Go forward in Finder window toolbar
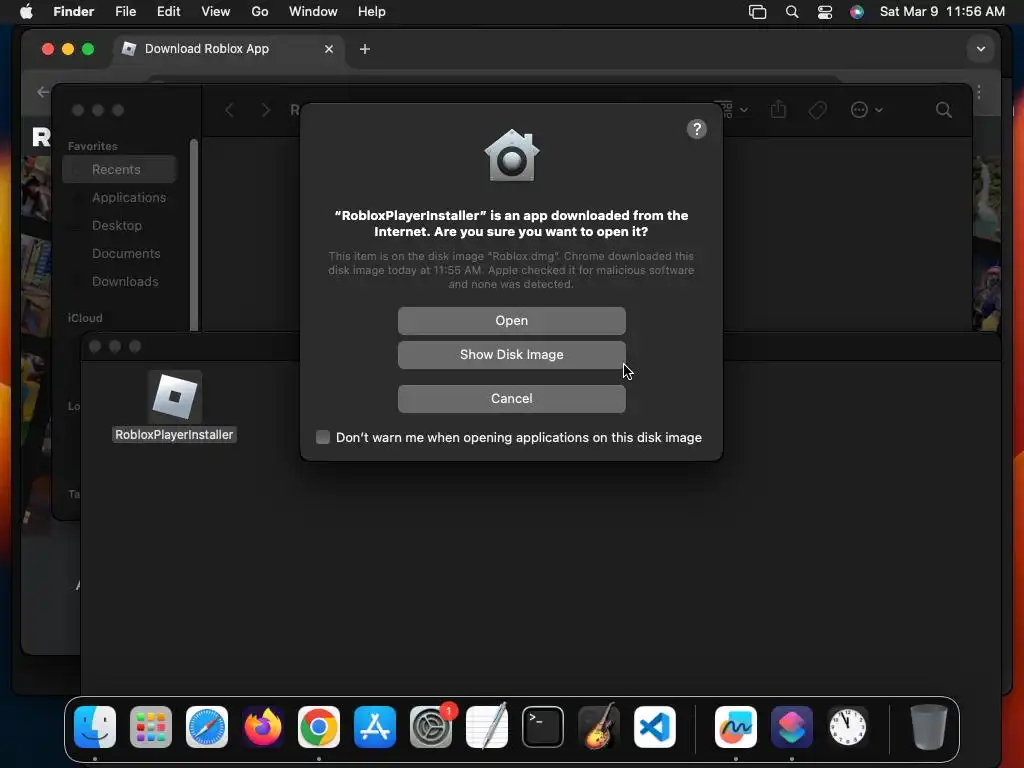The width and height of the screenshot is (1024, 768). [265, 110]
